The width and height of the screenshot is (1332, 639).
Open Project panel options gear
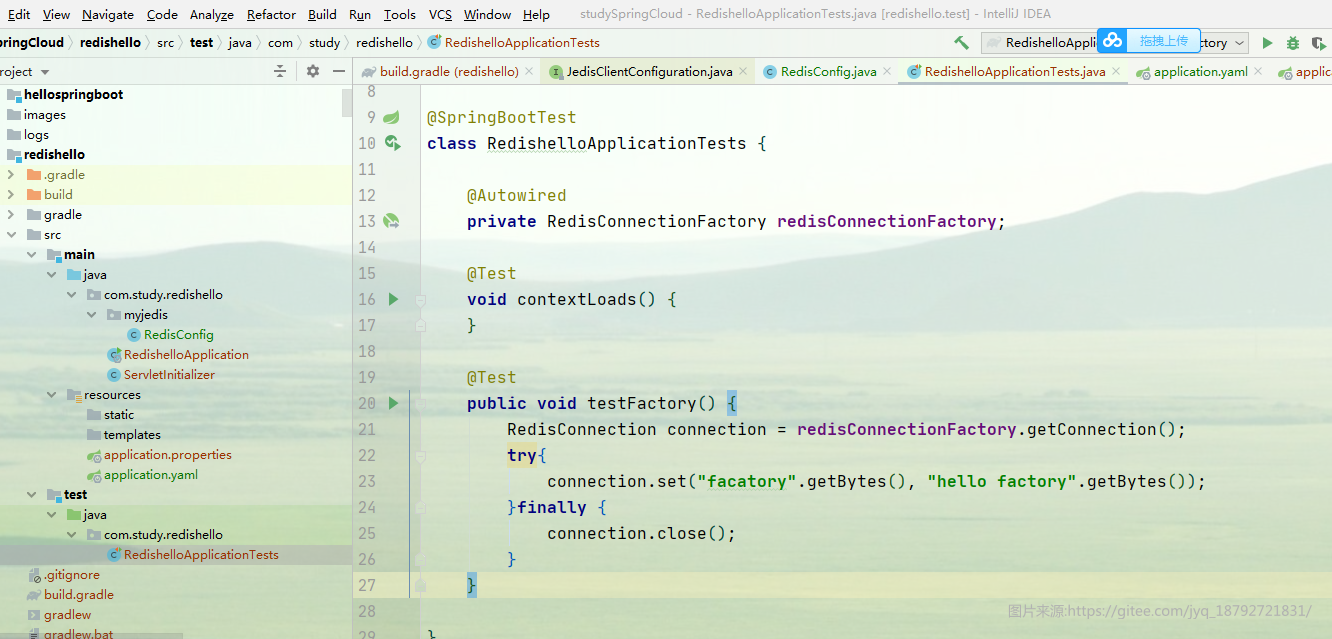[x=313, y=71]
